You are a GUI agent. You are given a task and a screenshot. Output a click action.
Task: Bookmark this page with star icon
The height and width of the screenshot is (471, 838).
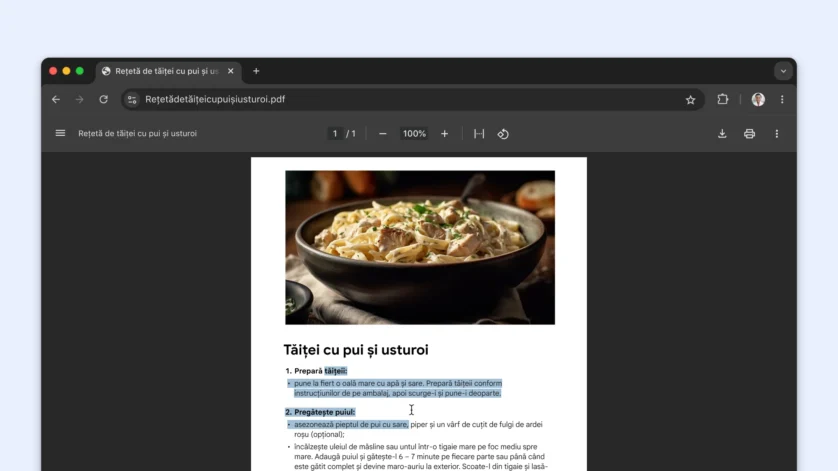tap(690, 99)
